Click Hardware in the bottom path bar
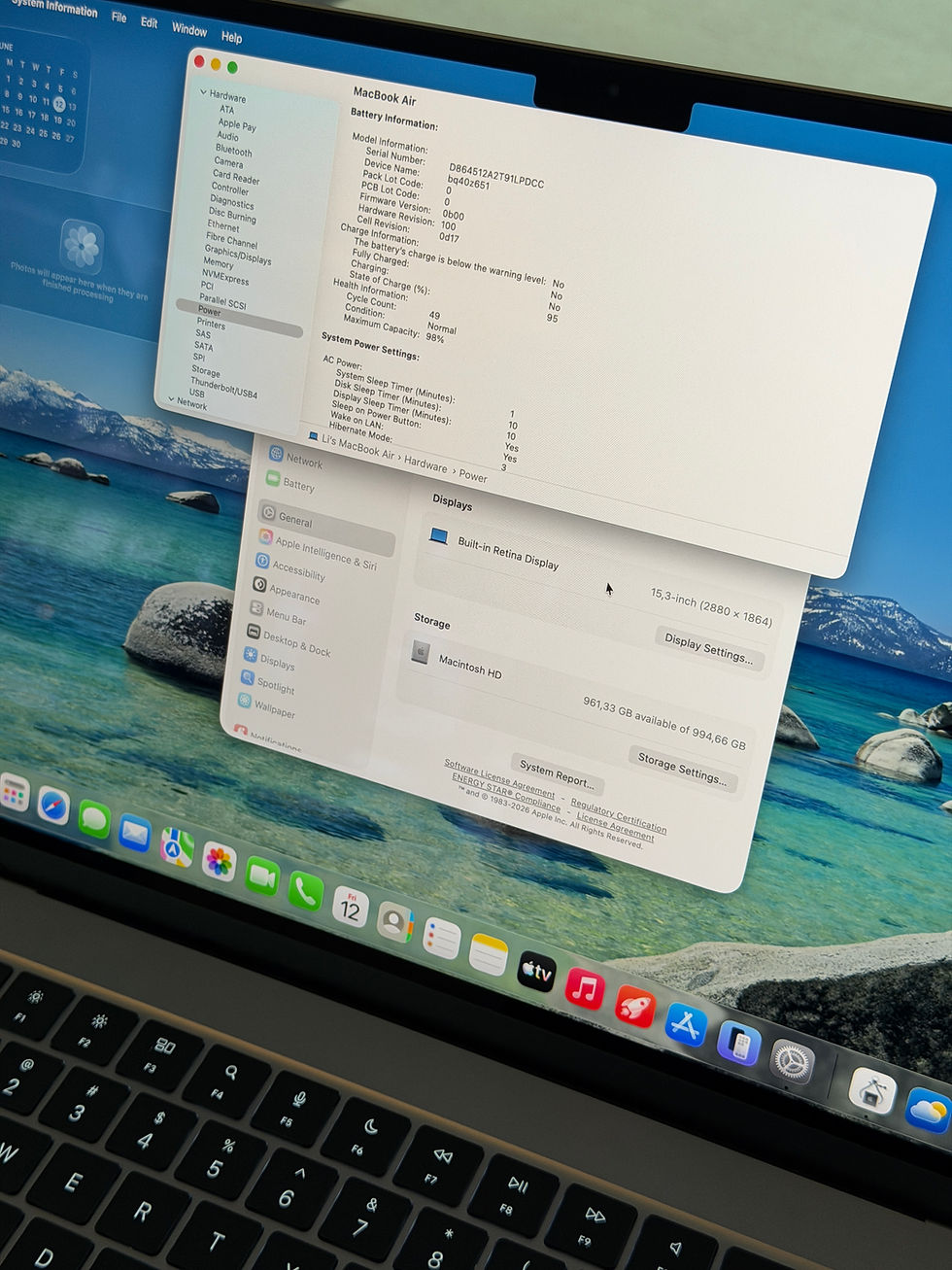The height and width of the screenshot is (1270, 952). click(425, 463)
